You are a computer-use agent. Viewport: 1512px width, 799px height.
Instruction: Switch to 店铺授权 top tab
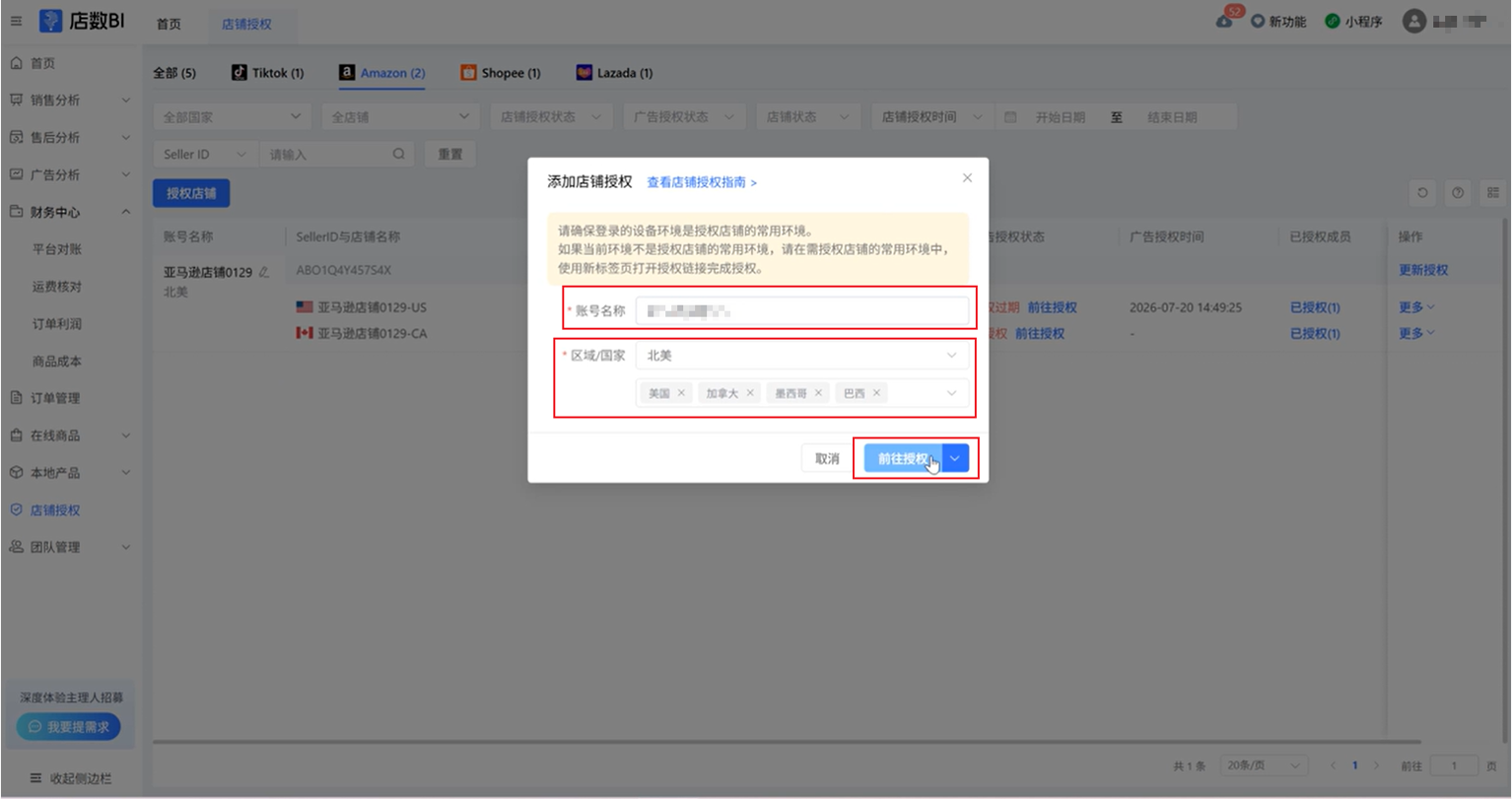click(246, 24)
